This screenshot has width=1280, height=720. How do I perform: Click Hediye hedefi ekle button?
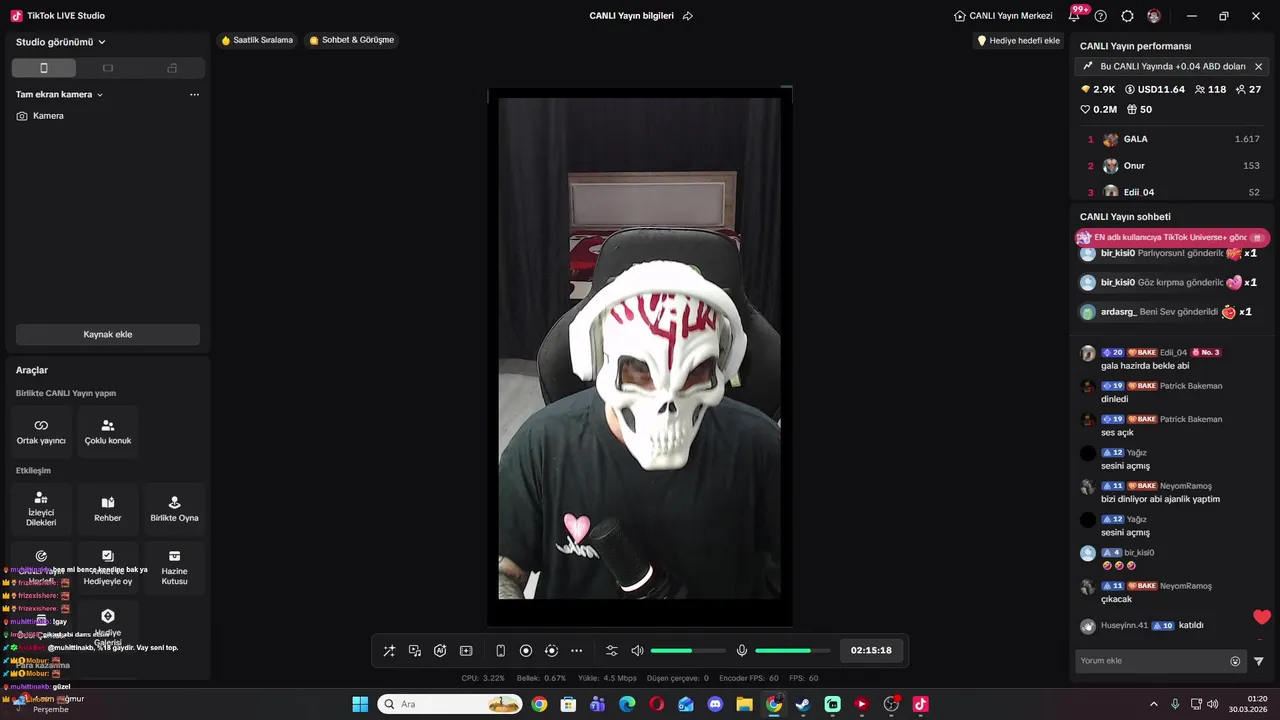(x=1018, y=41)
